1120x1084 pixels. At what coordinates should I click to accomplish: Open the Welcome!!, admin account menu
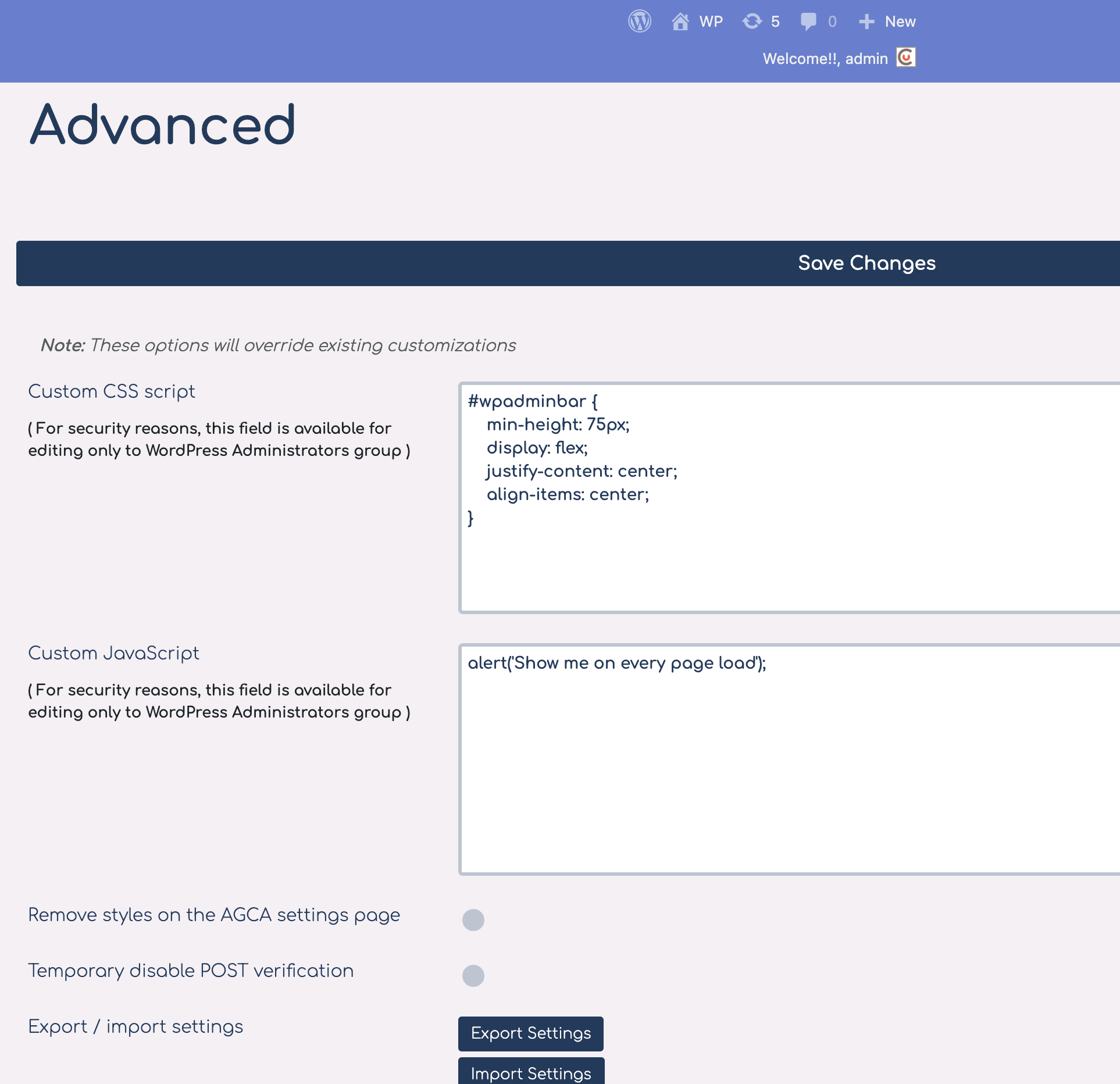point(825,58)
